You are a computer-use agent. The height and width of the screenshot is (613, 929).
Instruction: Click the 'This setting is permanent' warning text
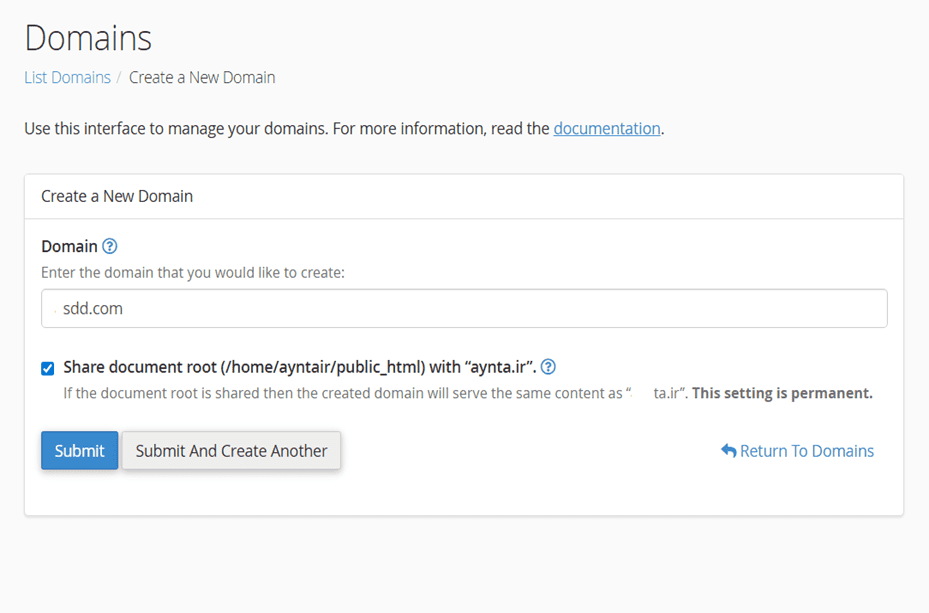click(782, 393)
